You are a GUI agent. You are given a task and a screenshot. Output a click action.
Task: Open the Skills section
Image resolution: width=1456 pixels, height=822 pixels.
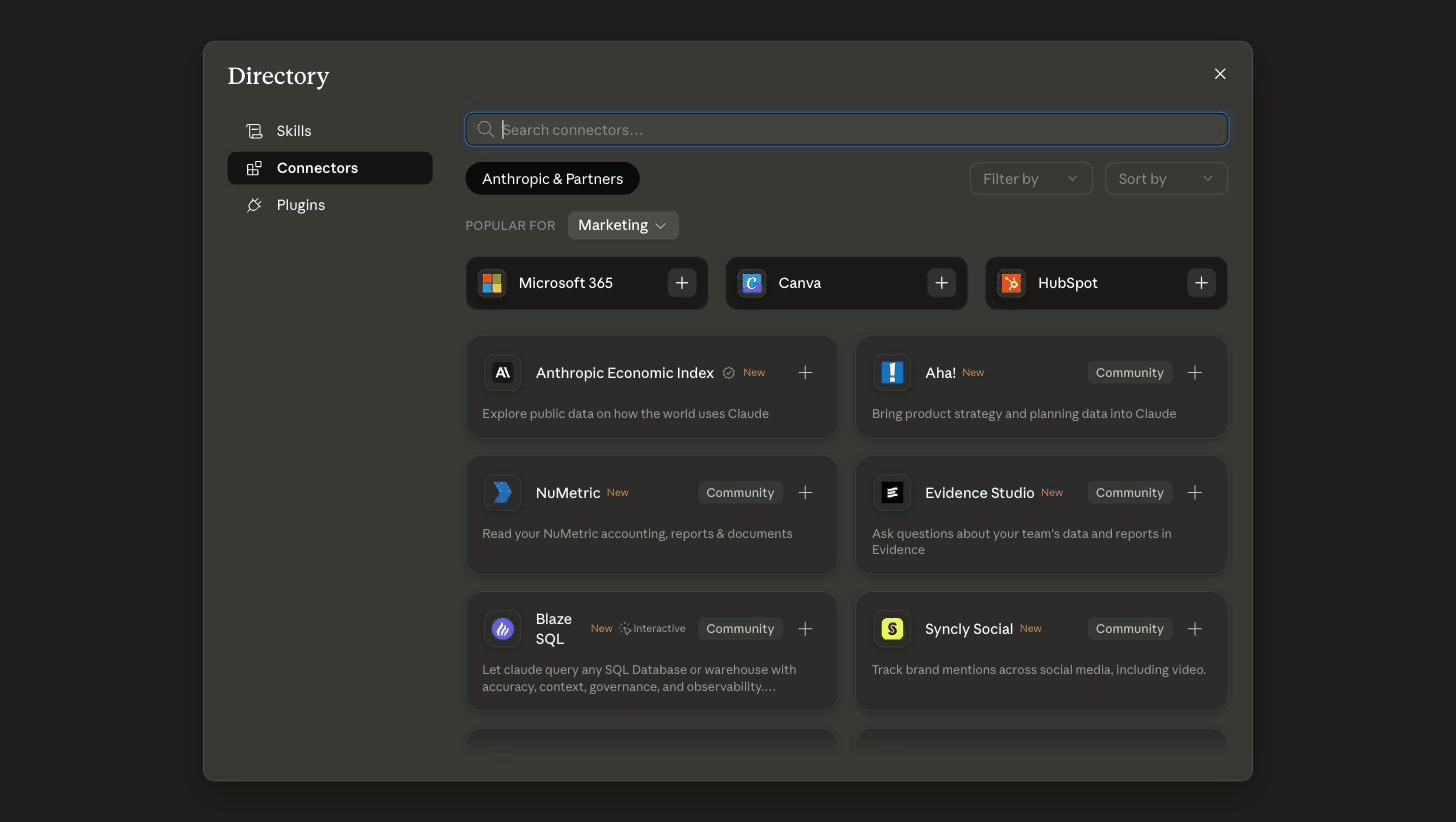click(330, 131)
